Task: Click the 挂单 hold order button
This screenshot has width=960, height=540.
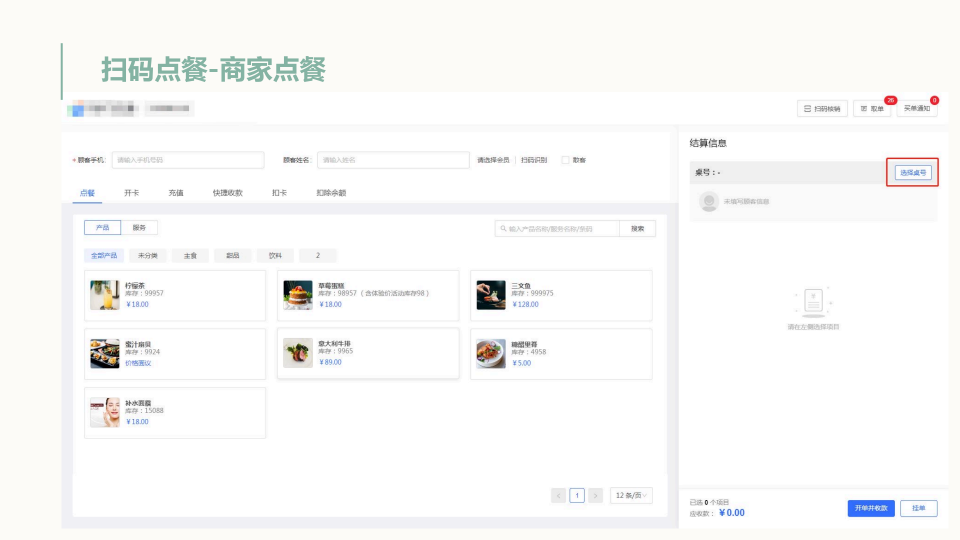Action: [x=918, y=508]
